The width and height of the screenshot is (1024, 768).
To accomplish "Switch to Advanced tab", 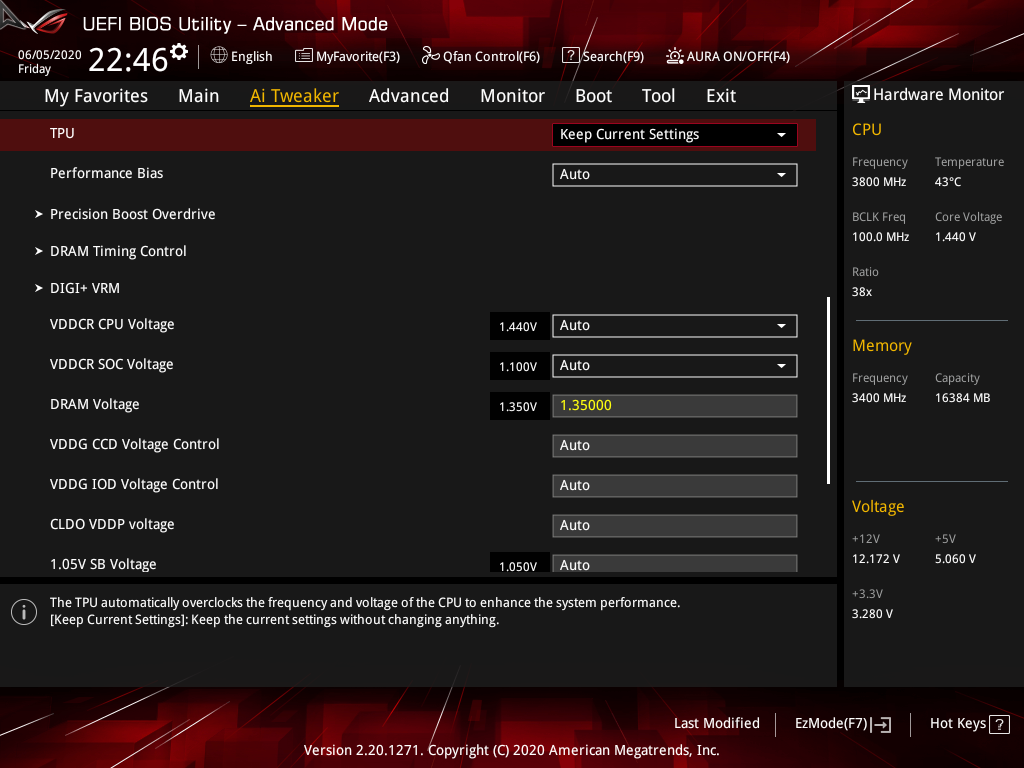I will [x=409, y=96].
